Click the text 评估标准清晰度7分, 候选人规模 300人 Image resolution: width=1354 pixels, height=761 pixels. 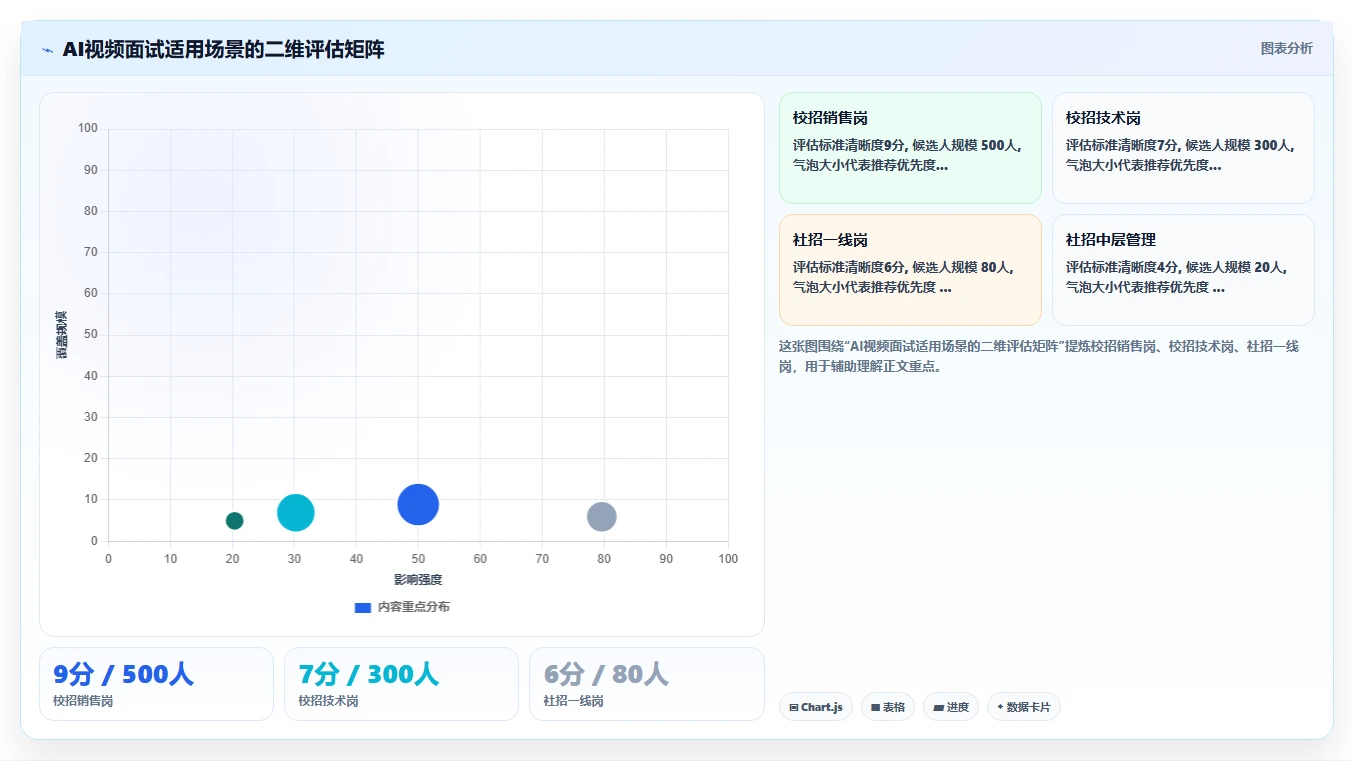[1180, 145]
